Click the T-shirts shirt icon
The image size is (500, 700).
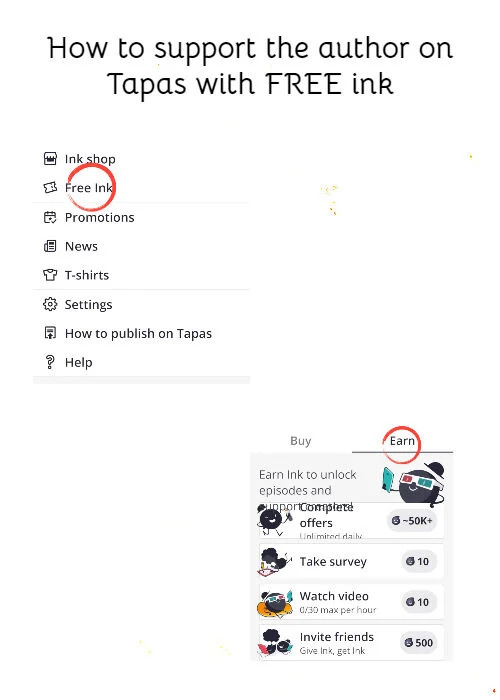(50, 275)
